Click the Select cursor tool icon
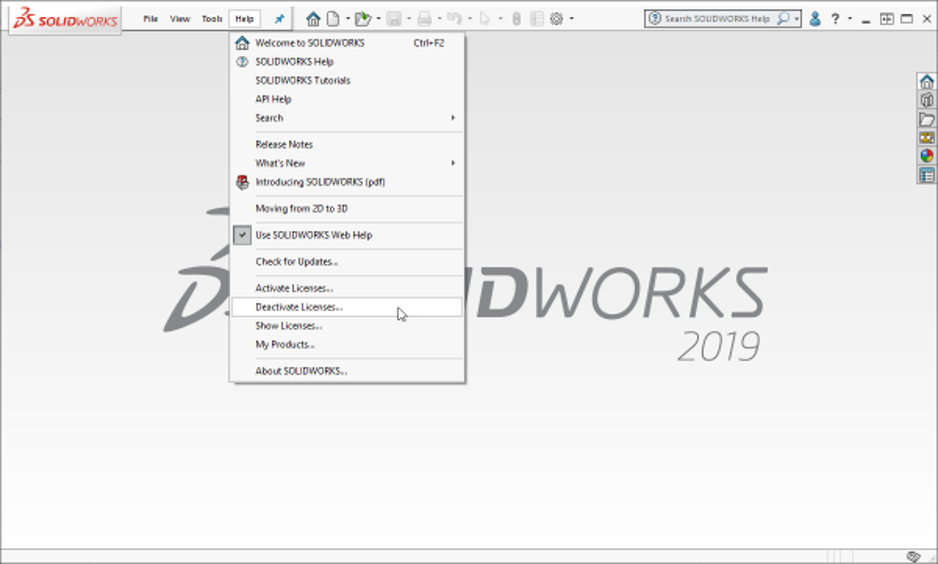 pyautogui.click(x=485, y=19)
